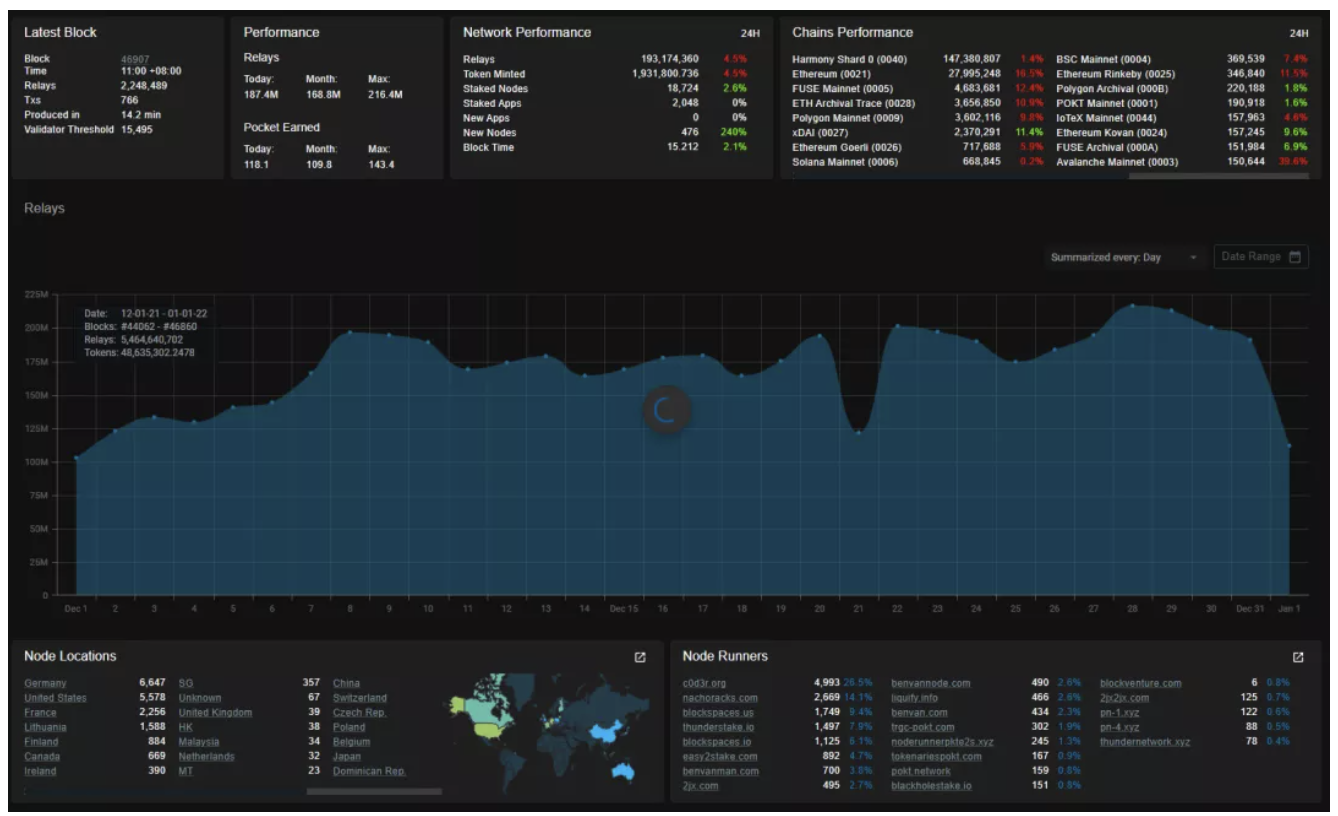The image size is (1338, 816).
Task: Open Node Locations panel in expanded view
Action: click(640, 657)
